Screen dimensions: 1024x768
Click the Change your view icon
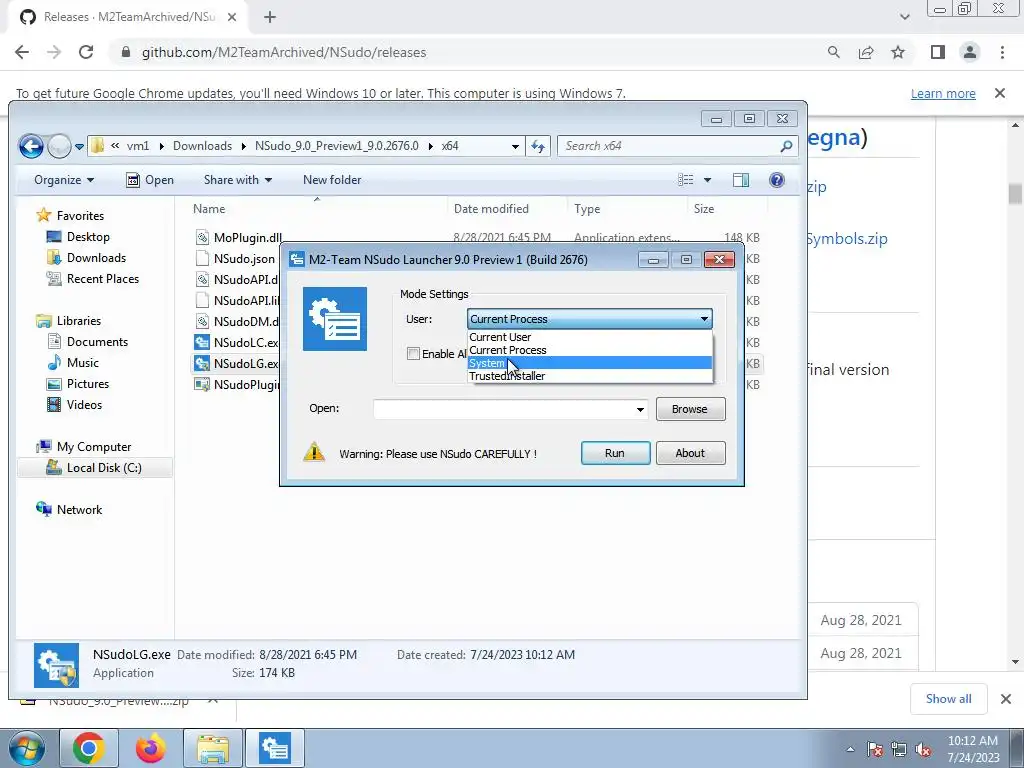point(686,180)
